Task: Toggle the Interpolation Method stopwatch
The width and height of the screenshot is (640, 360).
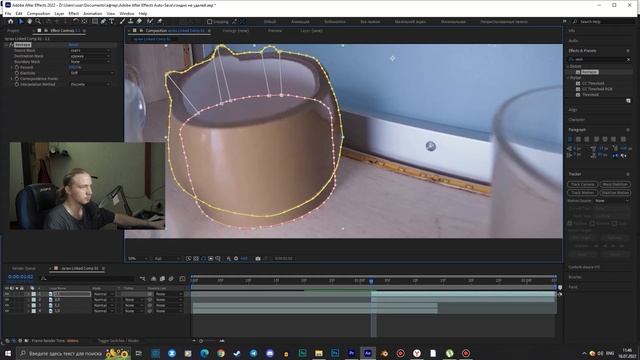Action: point(17,84)
